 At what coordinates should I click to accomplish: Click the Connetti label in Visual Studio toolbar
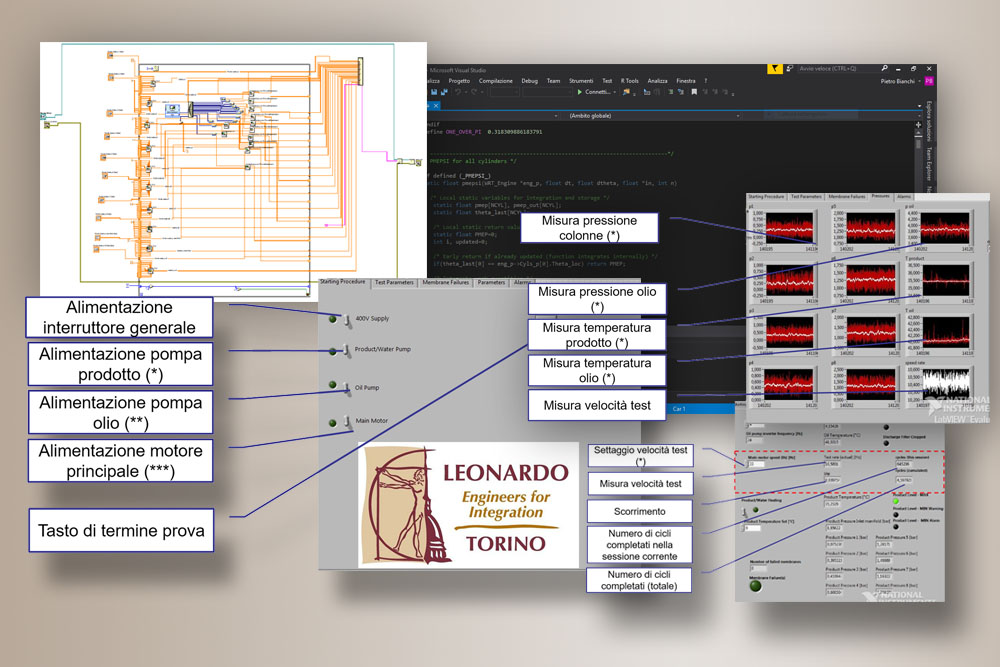[x=598, y=92]
